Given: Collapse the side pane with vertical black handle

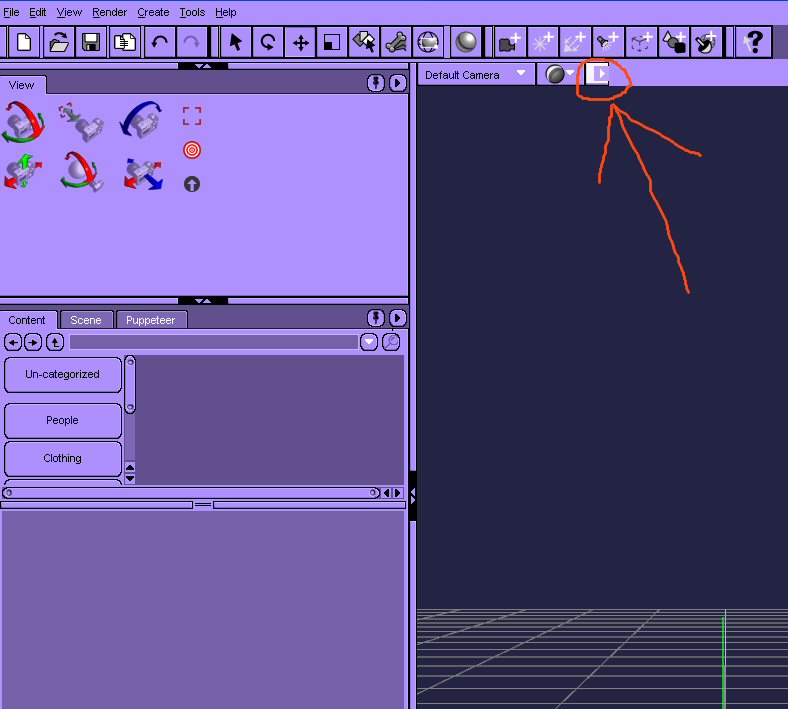Looking at the screenshot, I should [x=413, y=496].
